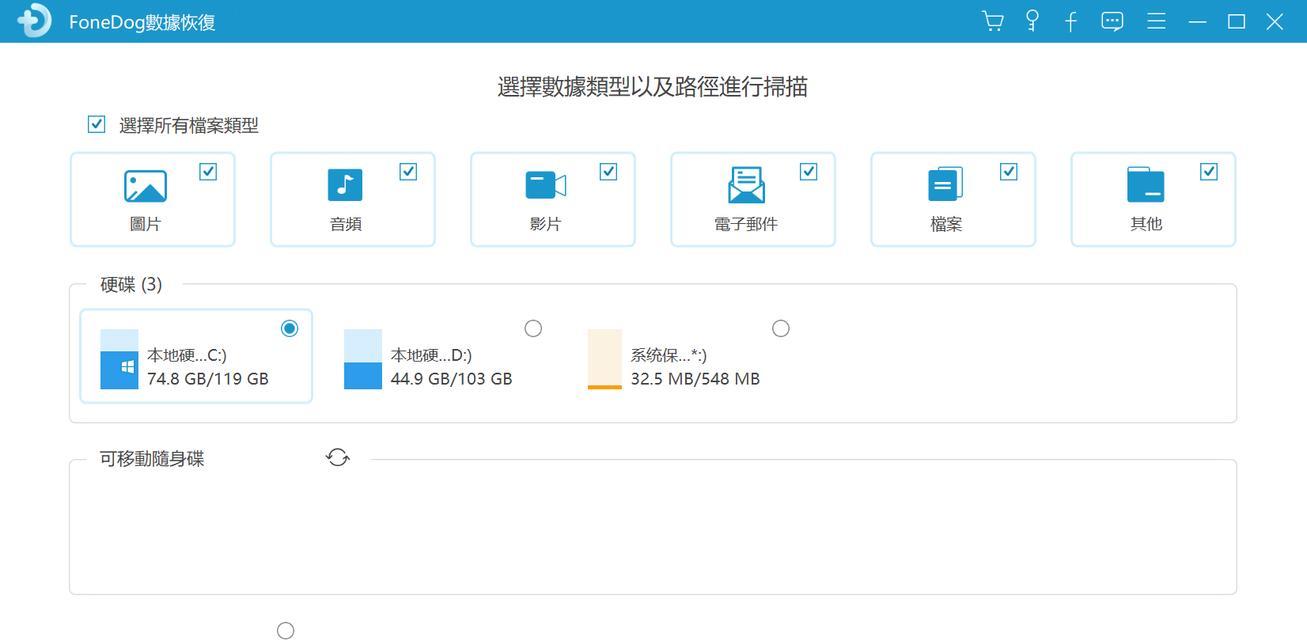Click the 影片 video camera icon
The height and width of the screenshot is (640, 1307).
coord(546,185)
